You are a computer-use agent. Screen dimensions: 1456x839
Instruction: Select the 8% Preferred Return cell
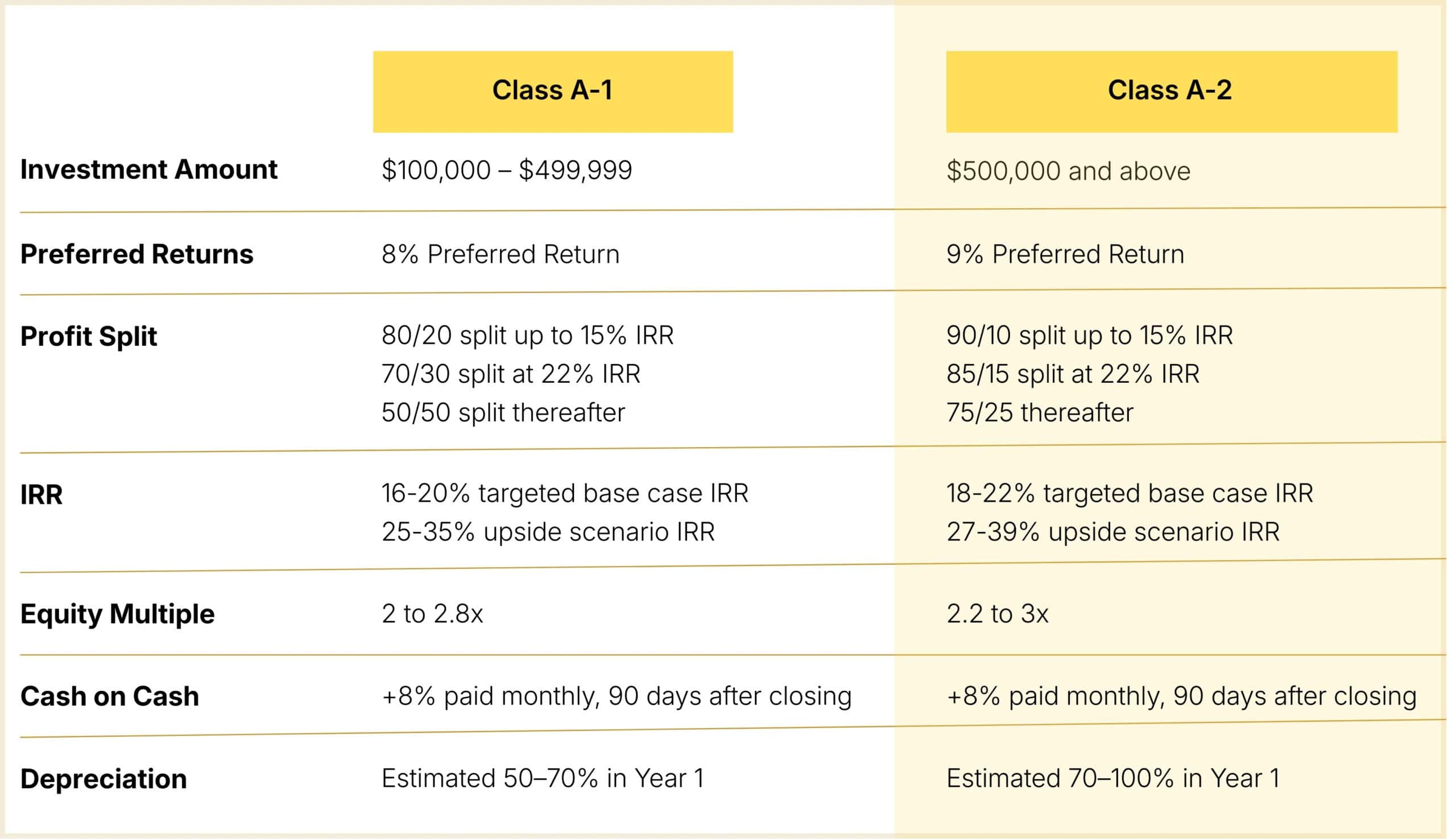500,254
